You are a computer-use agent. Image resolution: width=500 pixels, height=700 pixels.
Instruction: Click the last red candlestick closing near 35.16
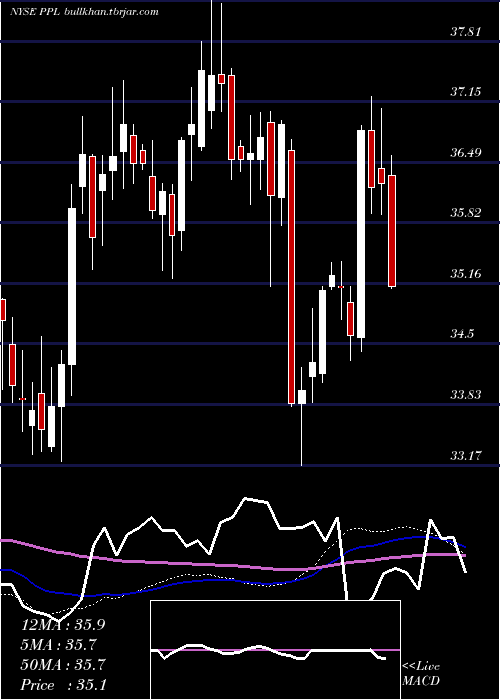click(392, 231)
